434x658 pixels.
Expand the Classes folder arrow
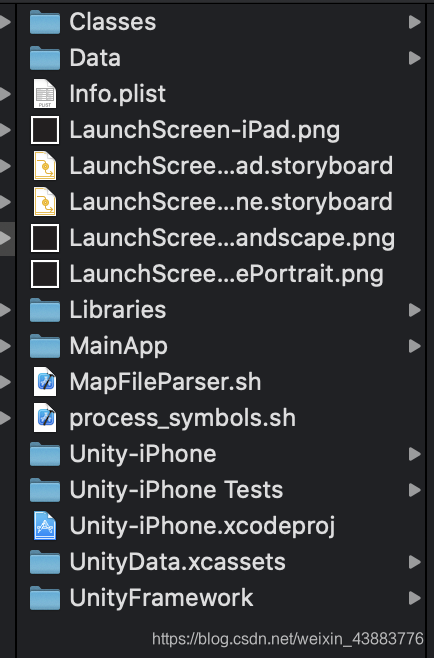[x=415, y=22]
